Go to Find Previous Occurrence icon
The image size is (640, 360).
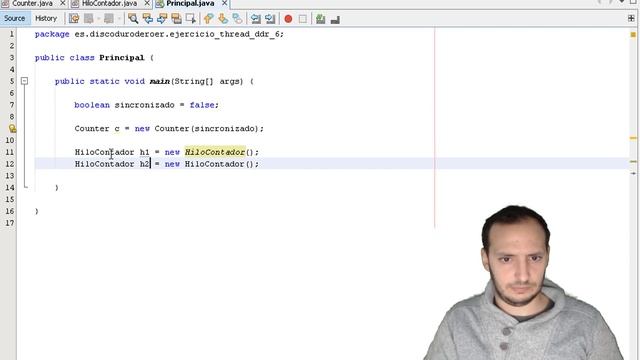pyautogui.click(x=147, y=19)
